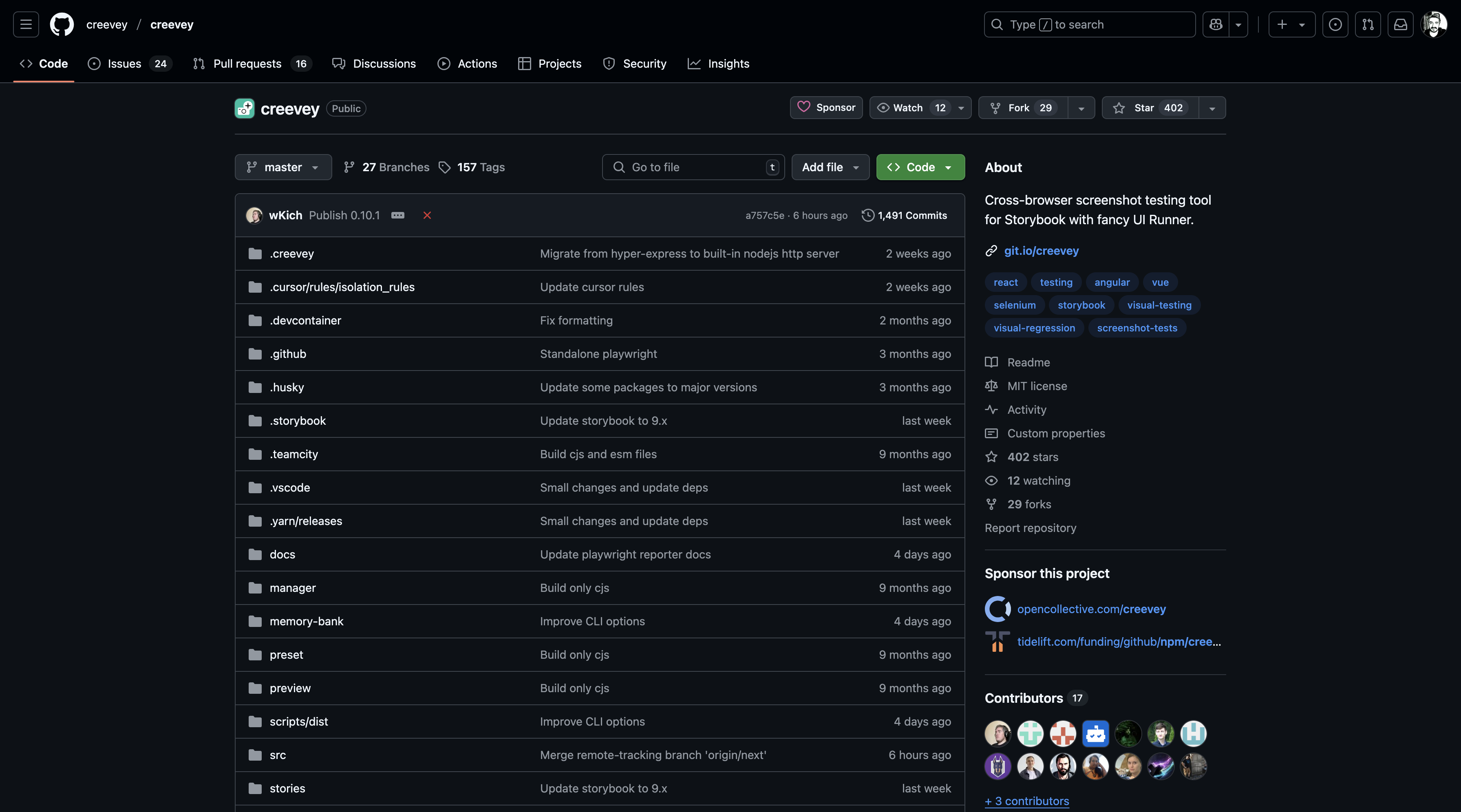Open Copilot chat icon in header
Screen dimensions: 1461x812
(1216, 24)
